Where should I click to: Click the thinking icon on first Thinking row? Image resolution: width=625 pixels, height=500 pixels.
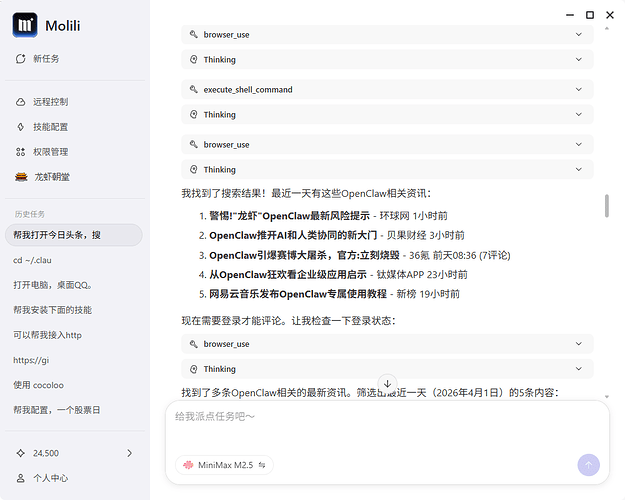click(194, 59)
